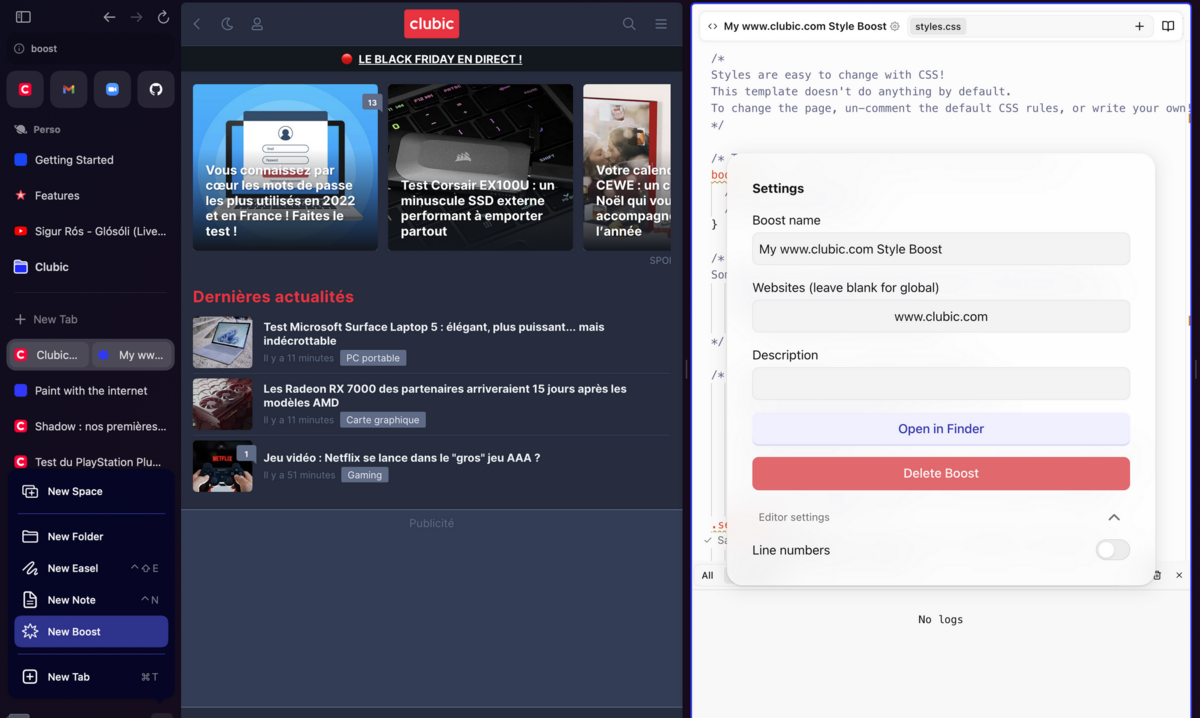Click the Open in Finder button

pyautogui.click(x=941, y=429)
